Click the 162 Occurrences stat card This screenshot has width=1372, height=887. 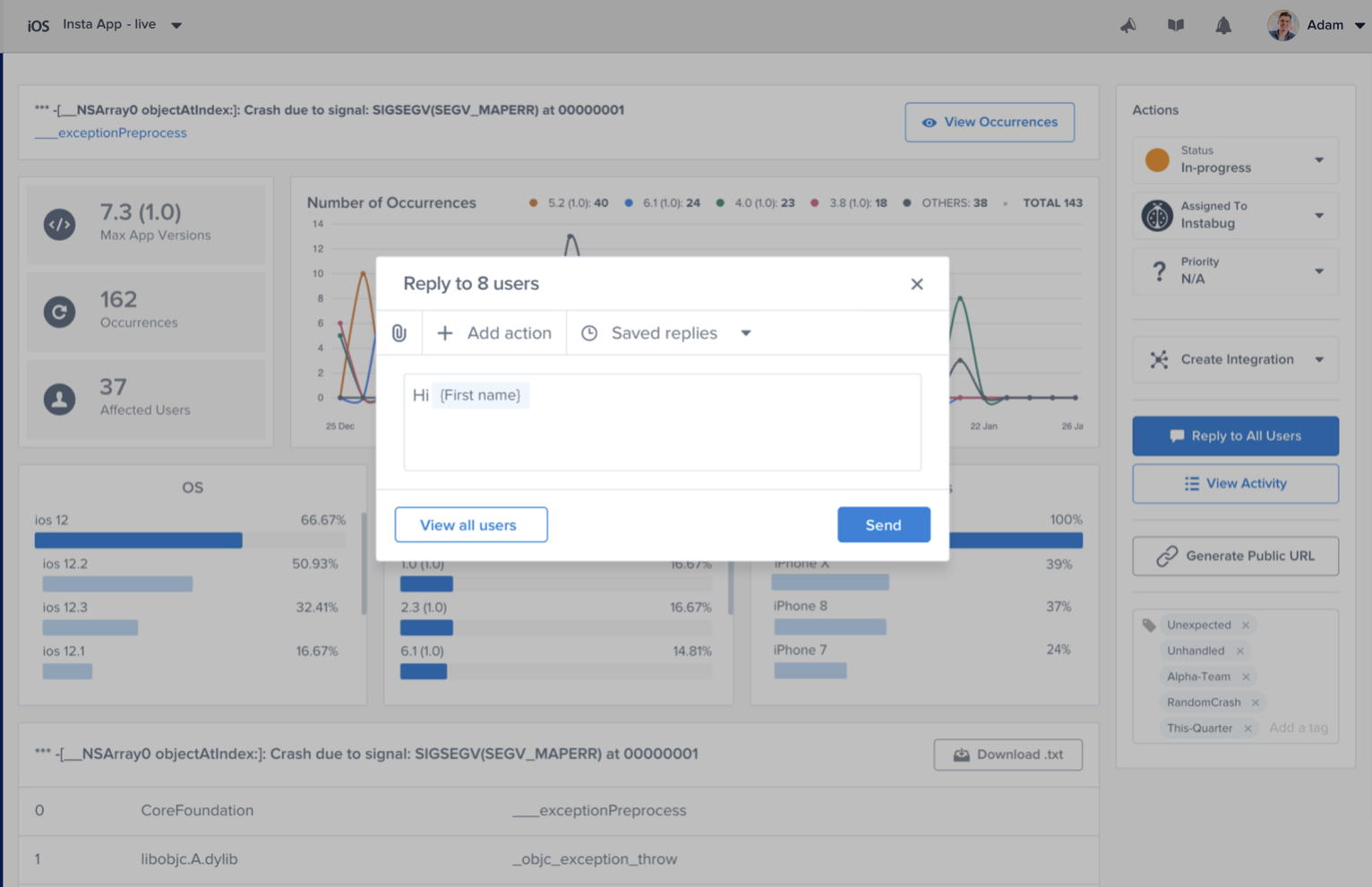click(x=146, y=312)
